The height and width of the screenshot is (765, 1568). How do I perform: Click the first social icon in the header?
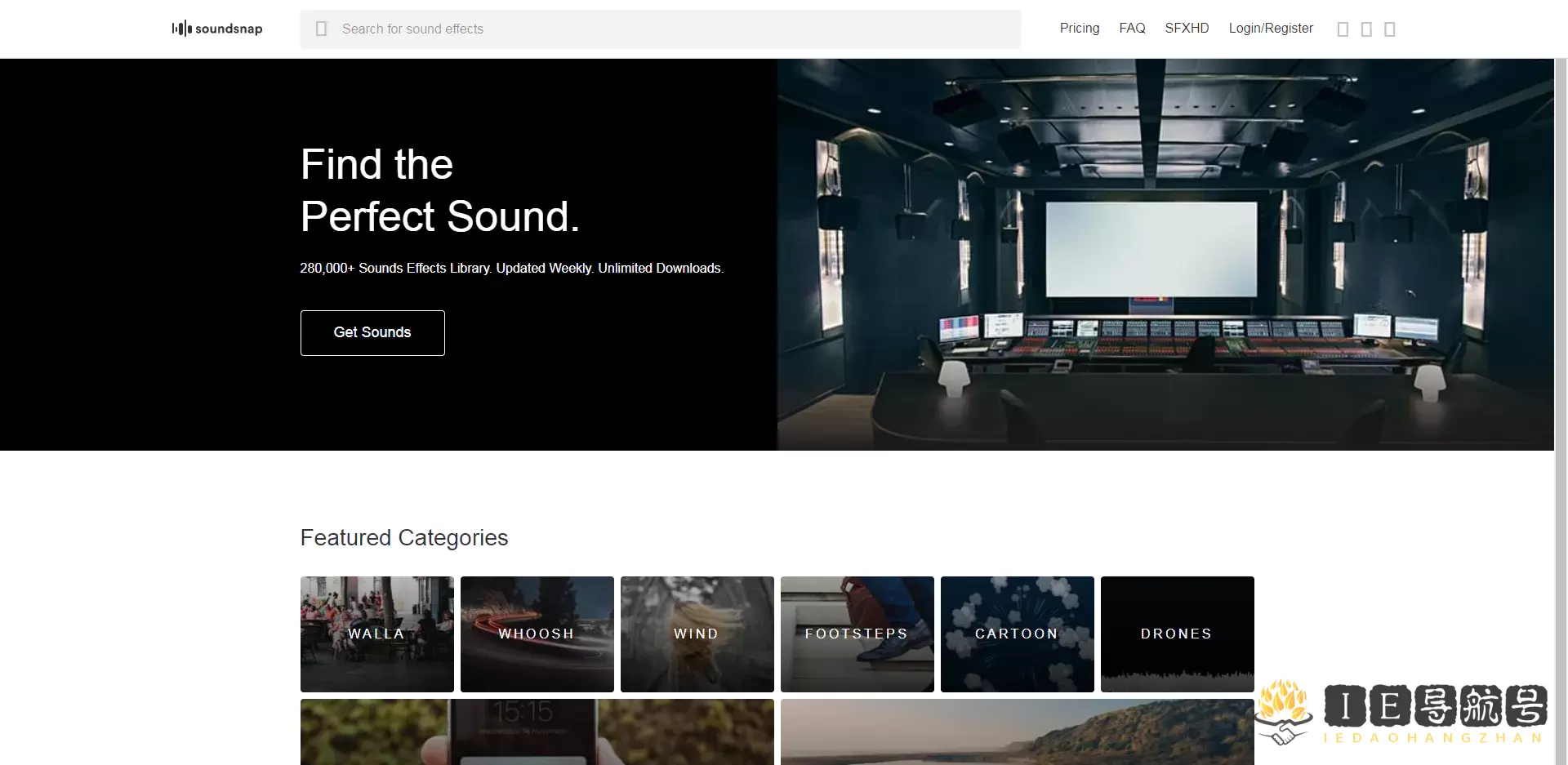tap(1343, 29)
